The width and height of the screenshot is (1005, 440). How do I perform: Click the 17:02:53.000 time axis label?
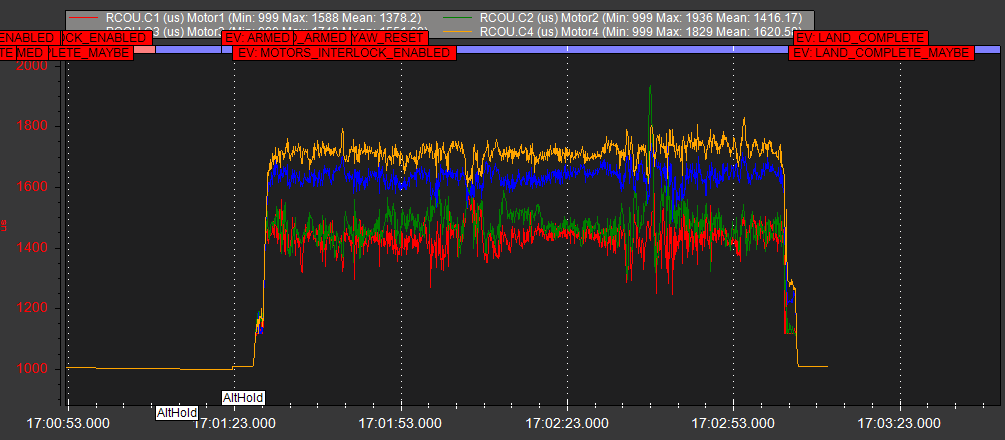pyautogui.click(x=733, y=423)
